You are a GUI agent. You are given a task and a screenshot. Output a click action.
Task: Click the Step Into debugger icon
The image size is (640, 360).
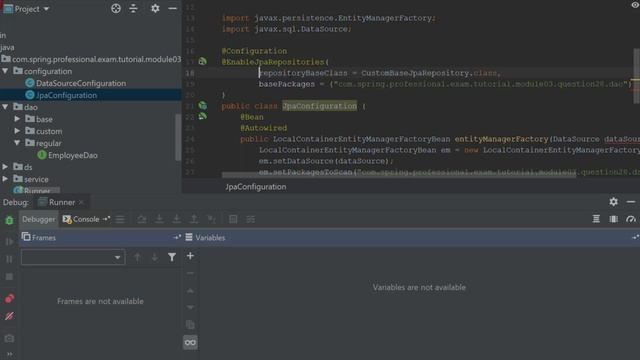click(x=159, y=220)
